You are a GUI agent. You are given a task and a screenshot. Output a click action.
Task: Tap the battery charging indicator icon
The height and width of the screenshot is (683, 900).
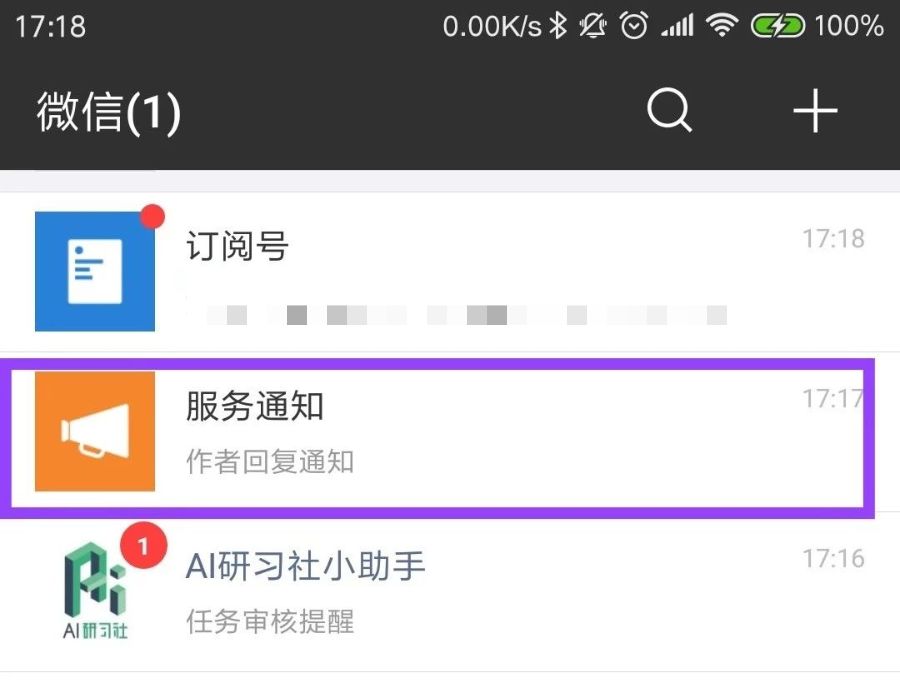coord(779,26)
